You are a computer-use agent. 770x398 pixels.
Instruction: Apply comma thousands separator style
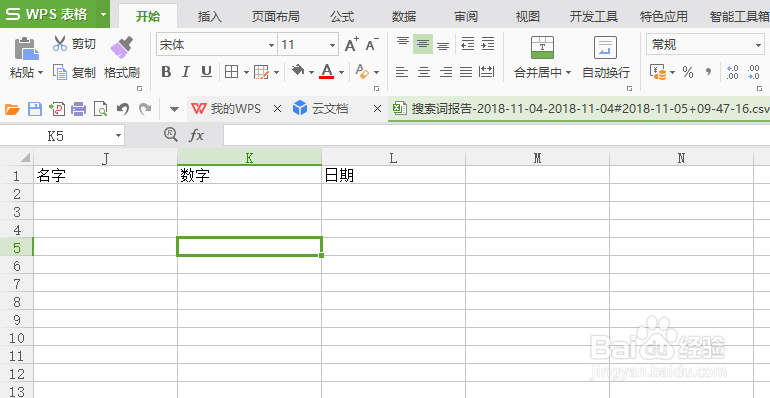(x=708, y=72)
